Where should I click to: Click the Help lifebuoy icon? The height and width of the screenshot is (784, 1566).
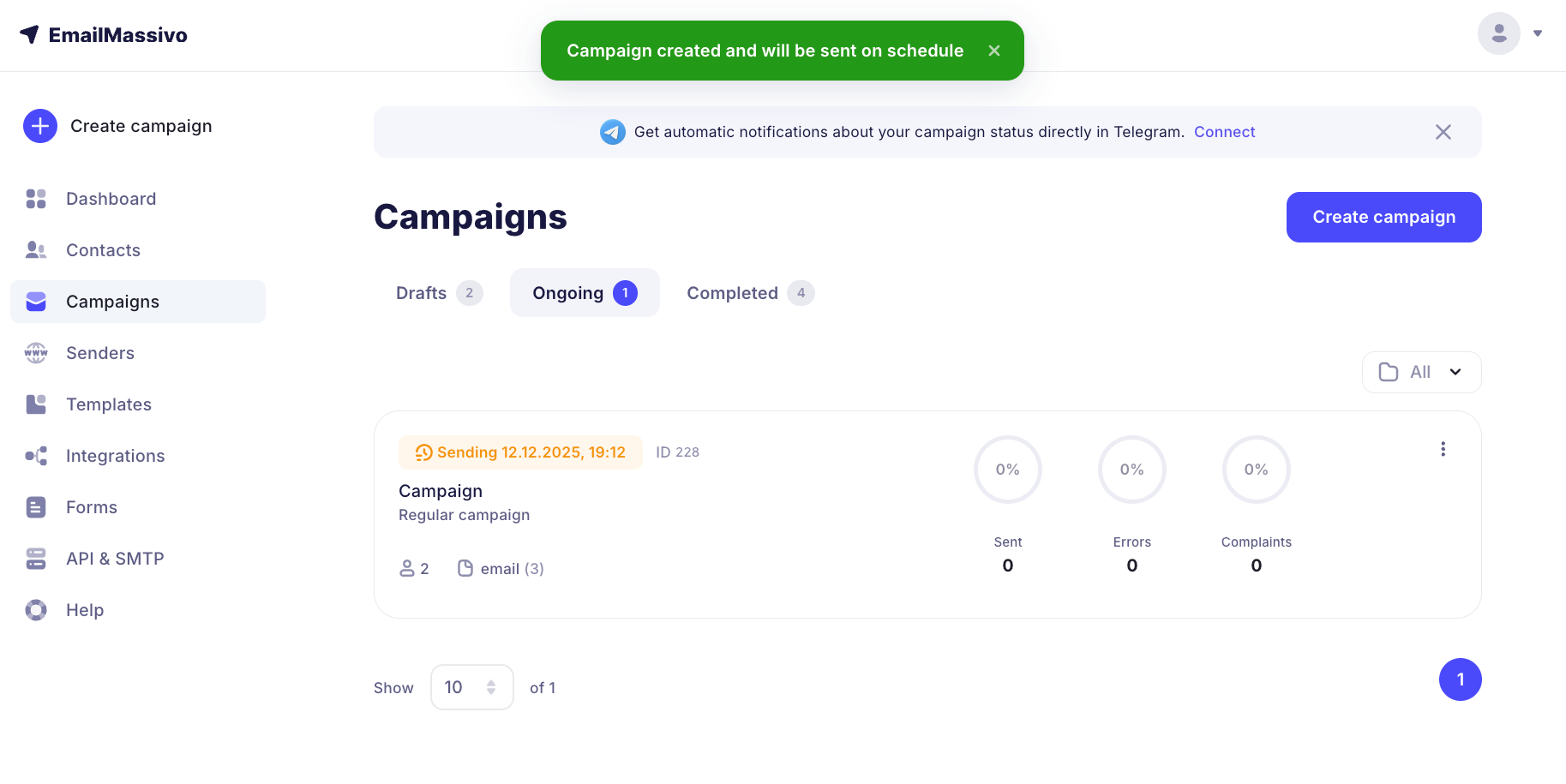(36, 610)
